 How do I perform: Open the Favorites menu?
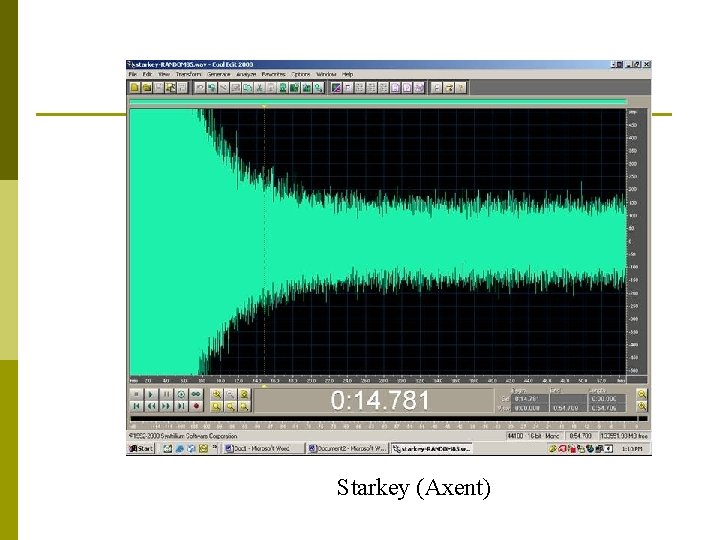[x=274, y=74]
